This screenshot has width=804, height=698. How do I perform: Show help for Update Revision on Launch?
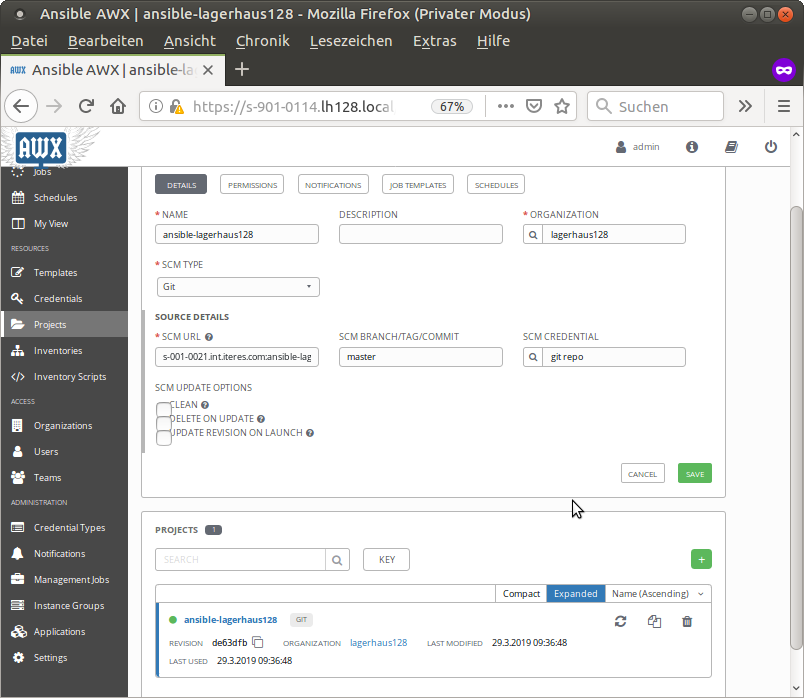(310, 433)
